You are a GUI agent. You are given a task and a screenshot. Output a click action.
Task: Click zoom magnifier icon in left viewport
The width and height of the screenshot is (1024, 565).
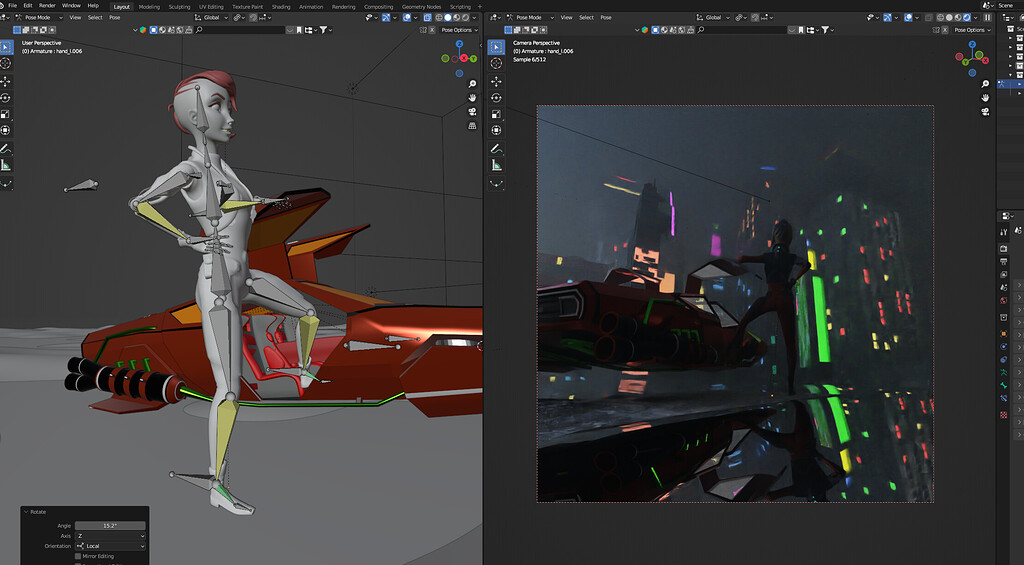(472, 84)
